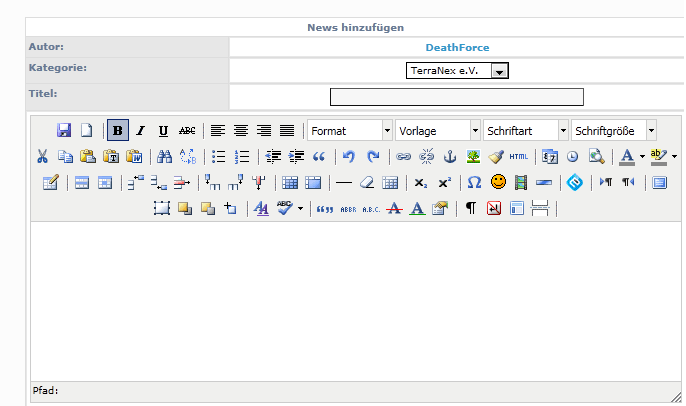
Task: Paste as plain text icon
Action: 111,156
